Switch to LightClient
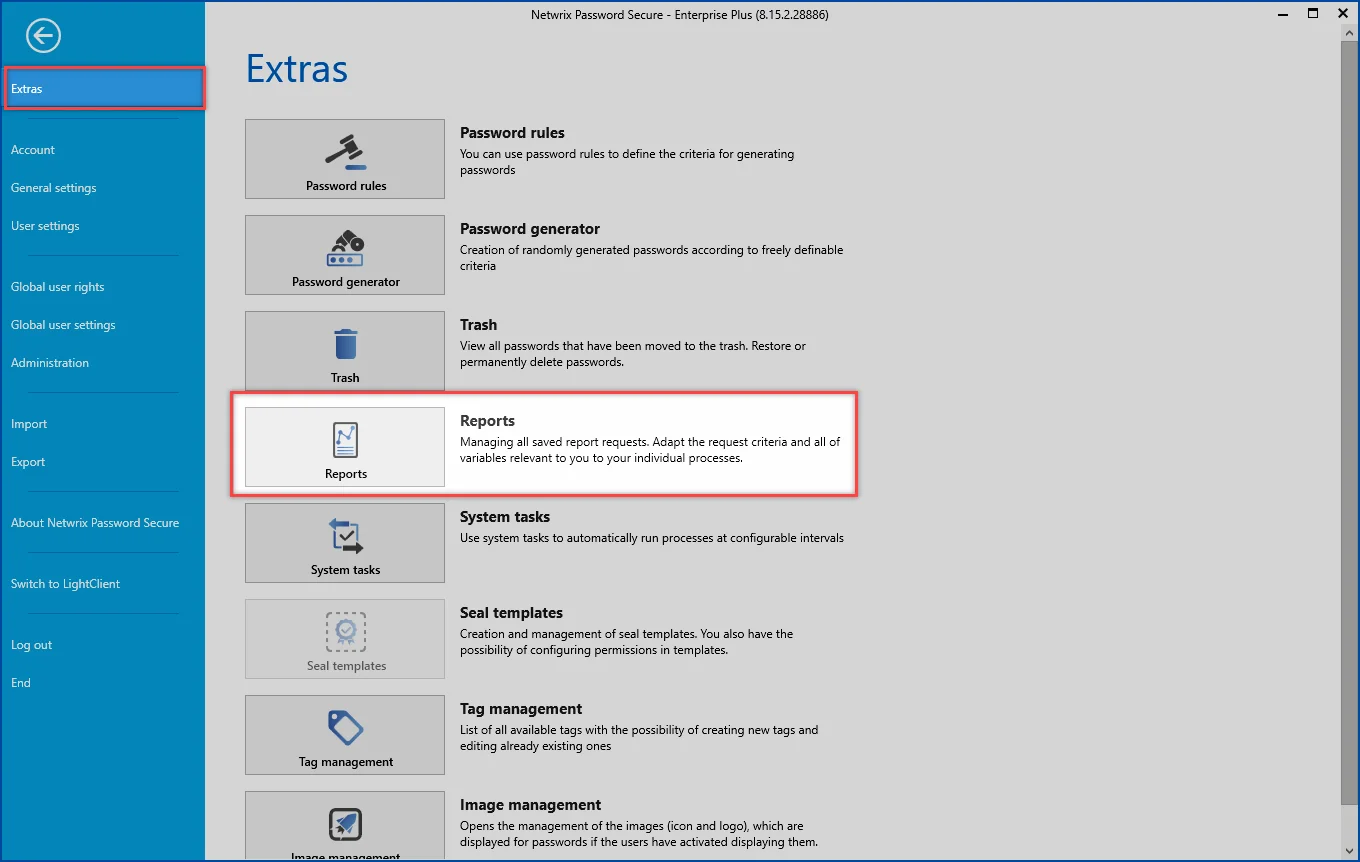Image resolution: width=1360 pixels, height=862 pixels. click(66, 584)
